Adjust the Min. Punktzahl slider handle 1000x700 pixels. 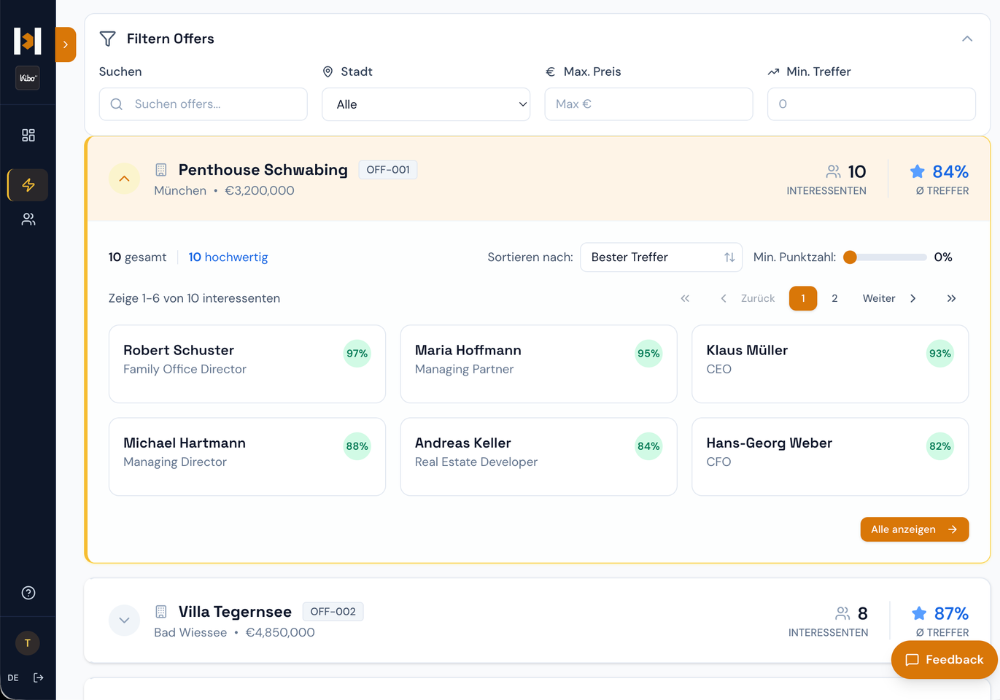coord(849,257)
